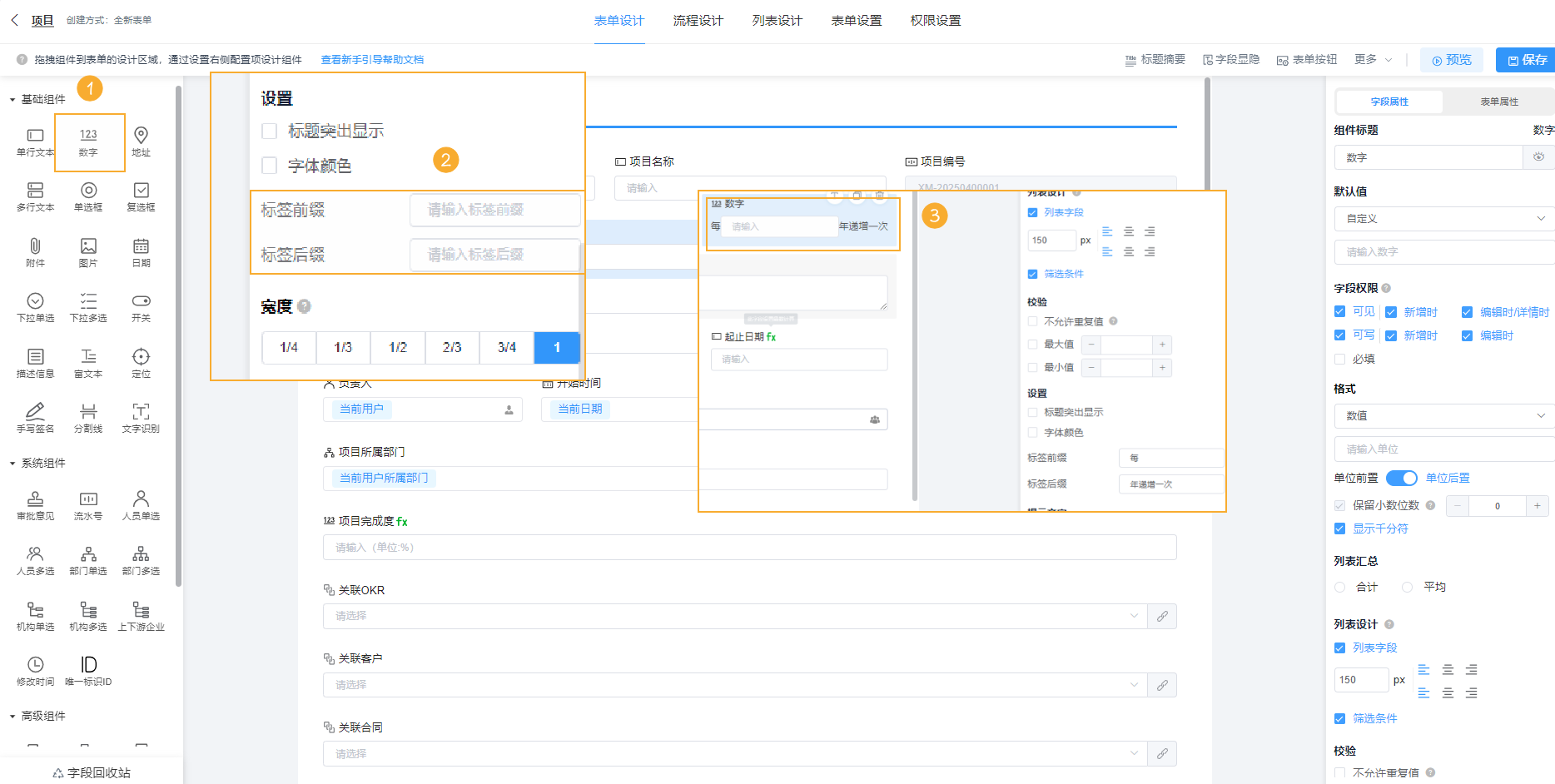Image resolution: width=1555 pixels, height=784 pixels.
Task: Select the 数字 component in the sidebar
Action: pos(89,141)
